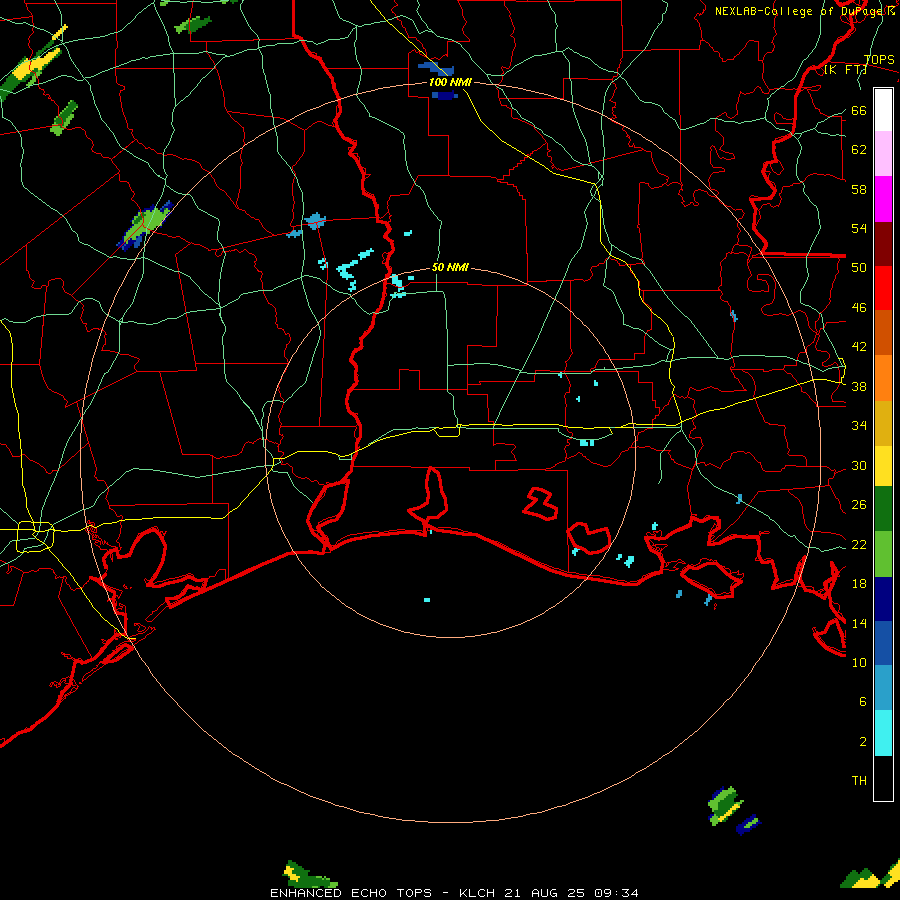This screenshot has height=900, width=900.
Task: Click the legend value 54
Action: [x=859, y=228]
